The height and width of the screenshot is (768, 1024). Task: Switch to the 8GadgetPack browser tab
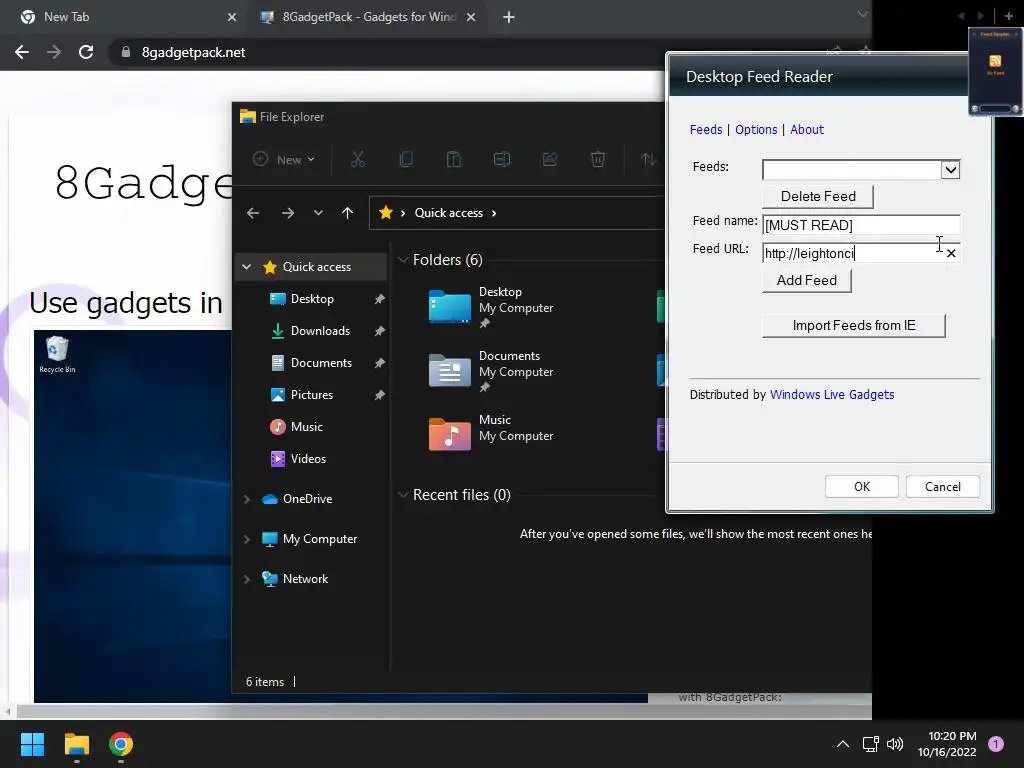(369, 17)
